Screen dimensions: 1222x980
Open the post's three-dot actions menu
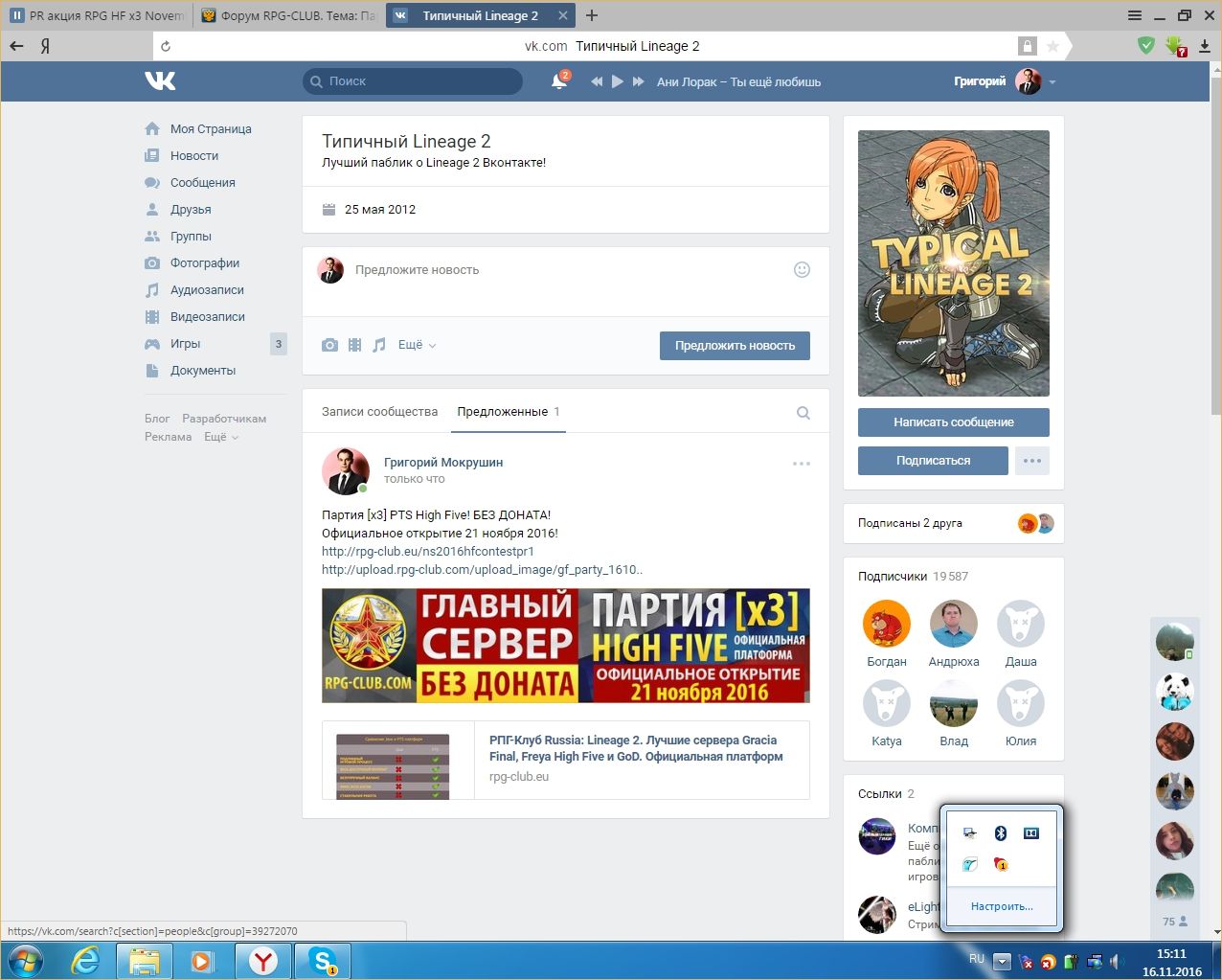coord(802,464)
